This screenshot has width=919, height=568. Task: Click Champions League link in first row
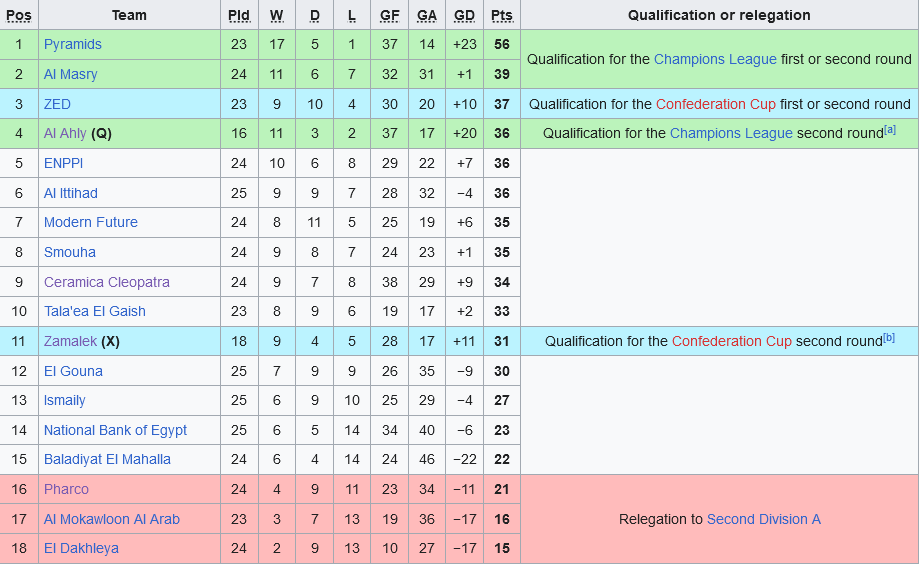(x=714, y=59)
